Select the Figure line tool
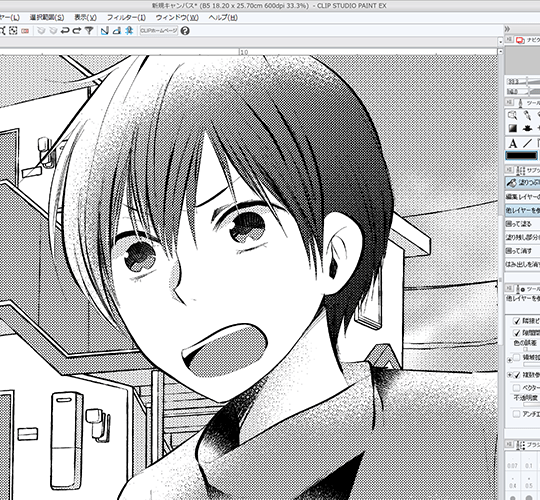The height and width of the screenshot is (500, 540). coord(527,144)
